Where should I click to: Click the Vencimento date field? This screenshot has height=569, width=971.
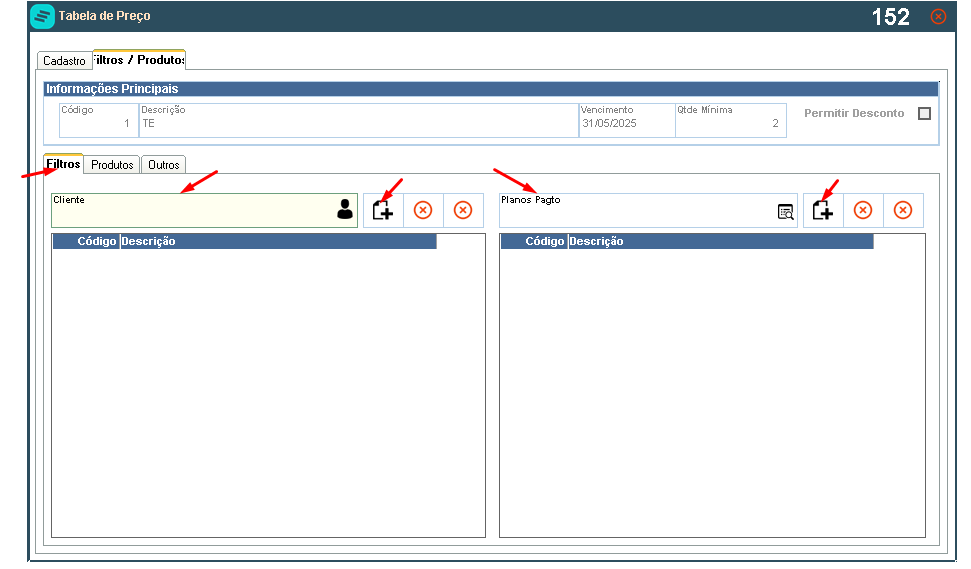coord(627,120)
